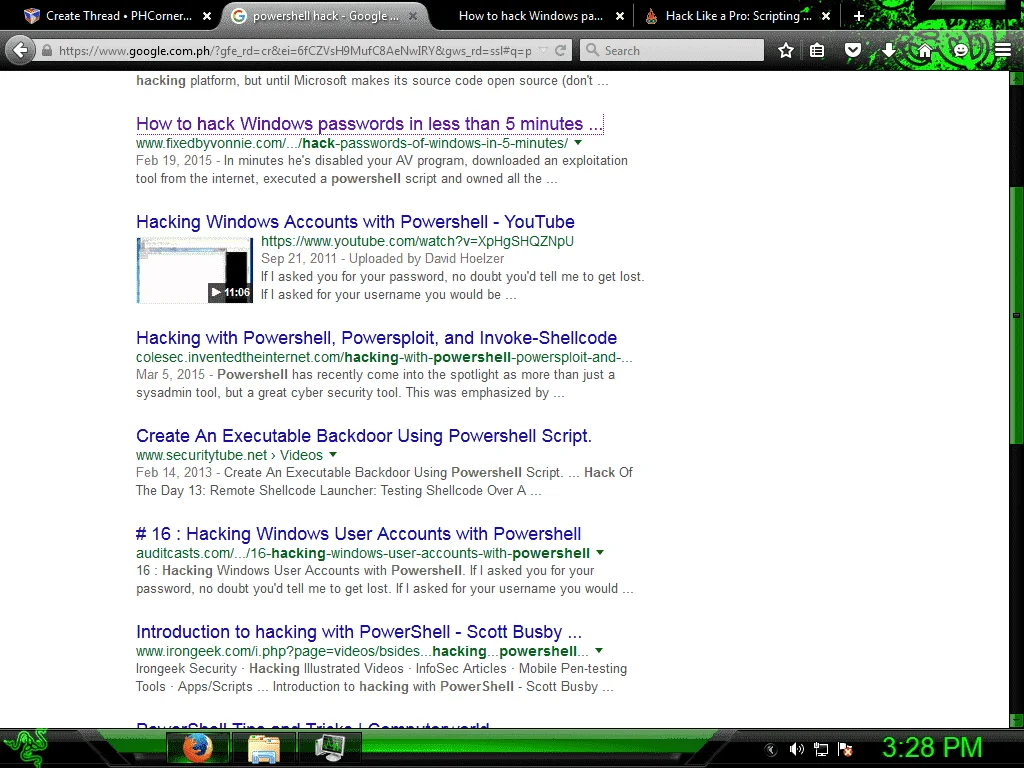1024x768 pixels.
Task: Open the Action Center flag icon
Action: pos(846,749)
